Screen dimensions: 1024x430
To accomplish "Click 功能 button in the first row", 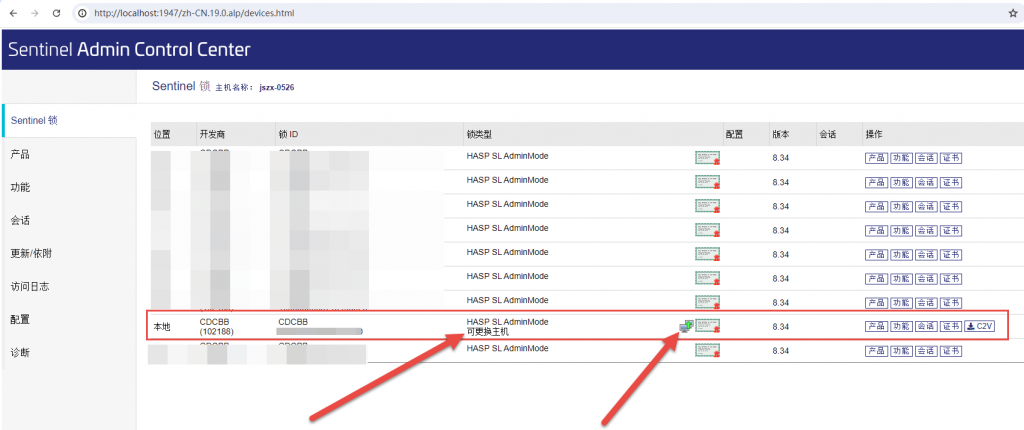I will [900, 157].
